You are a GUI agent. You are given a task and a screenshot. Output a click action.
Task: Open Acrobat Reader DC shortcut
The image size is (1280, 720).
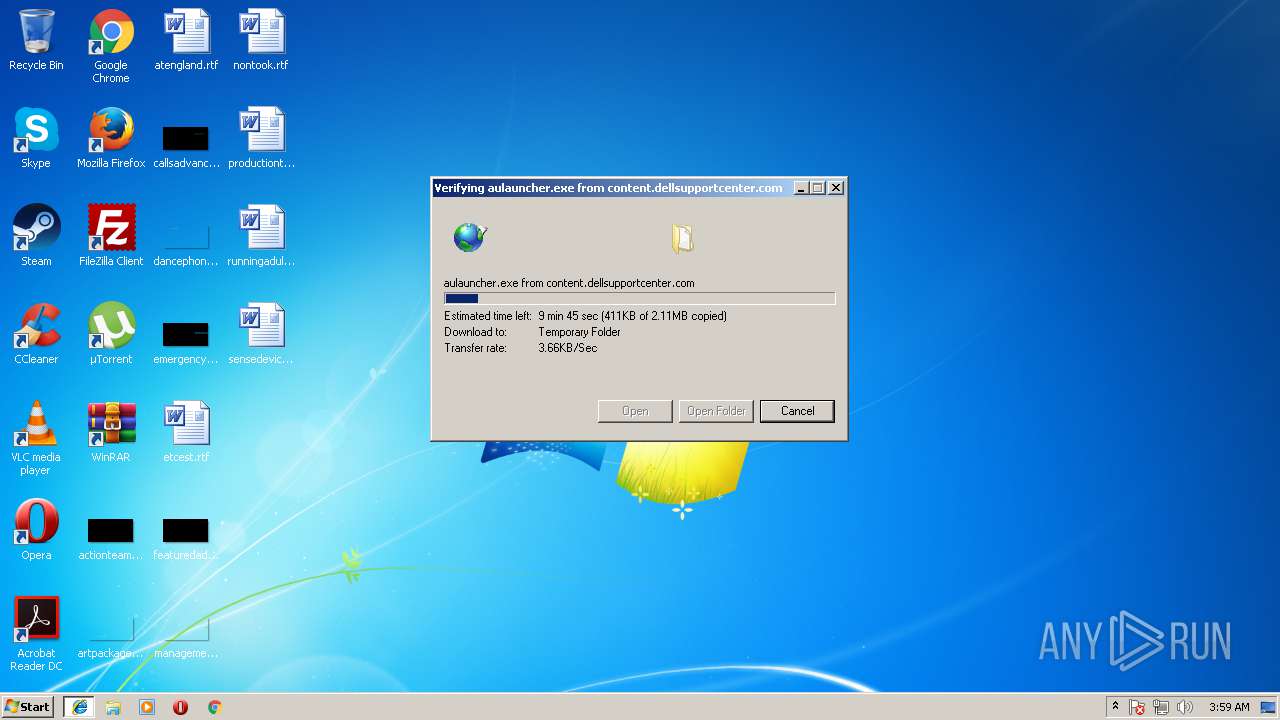pos(36,634)
